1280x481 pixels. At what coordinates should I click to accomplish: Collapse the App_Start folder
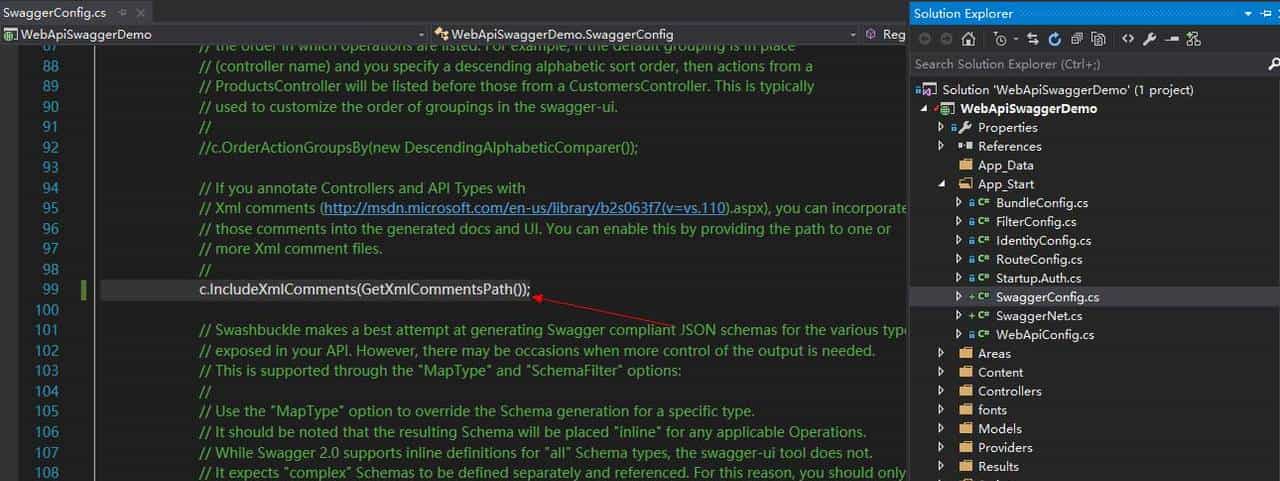coord(941,184)
